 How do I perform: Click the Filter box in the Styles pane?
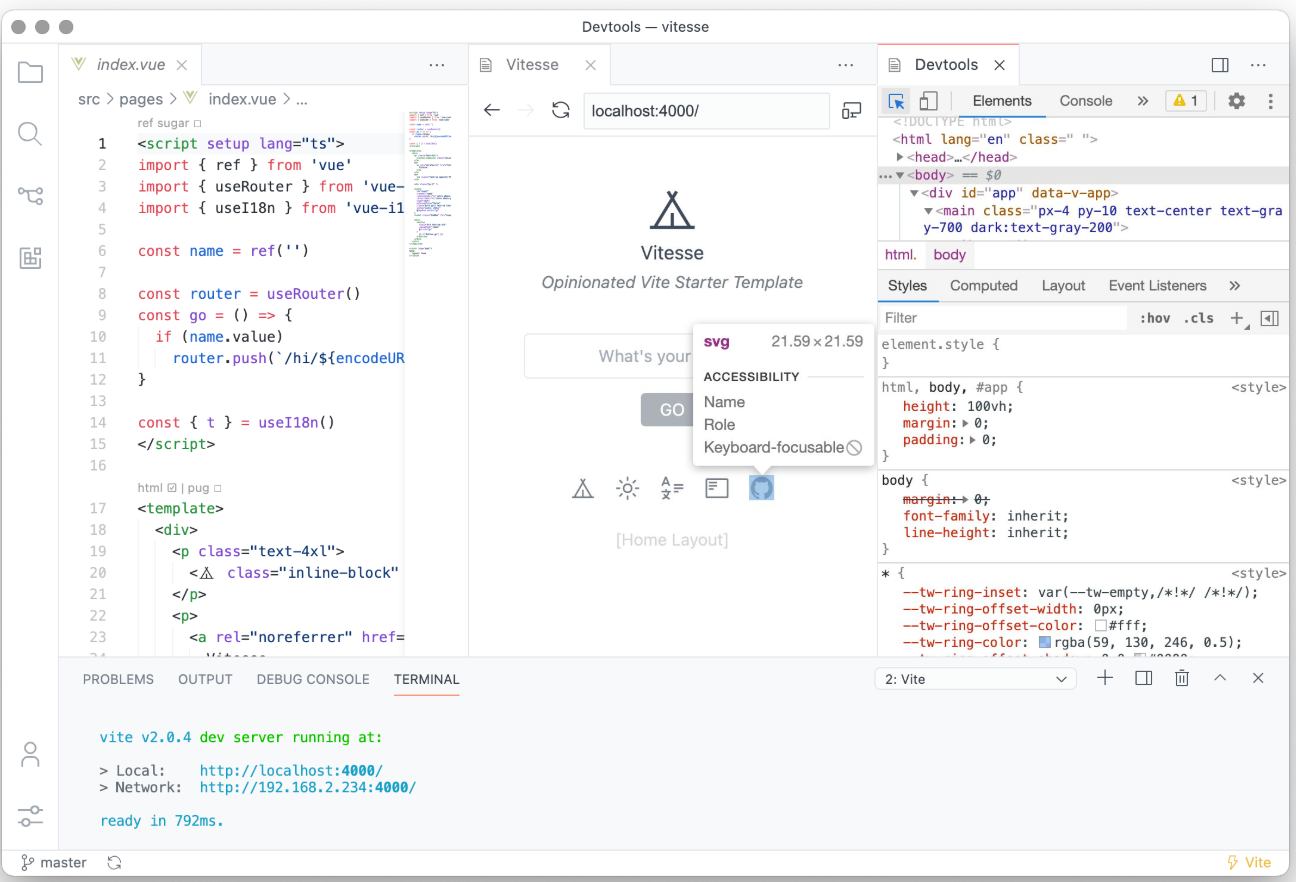coord(1003,318)
